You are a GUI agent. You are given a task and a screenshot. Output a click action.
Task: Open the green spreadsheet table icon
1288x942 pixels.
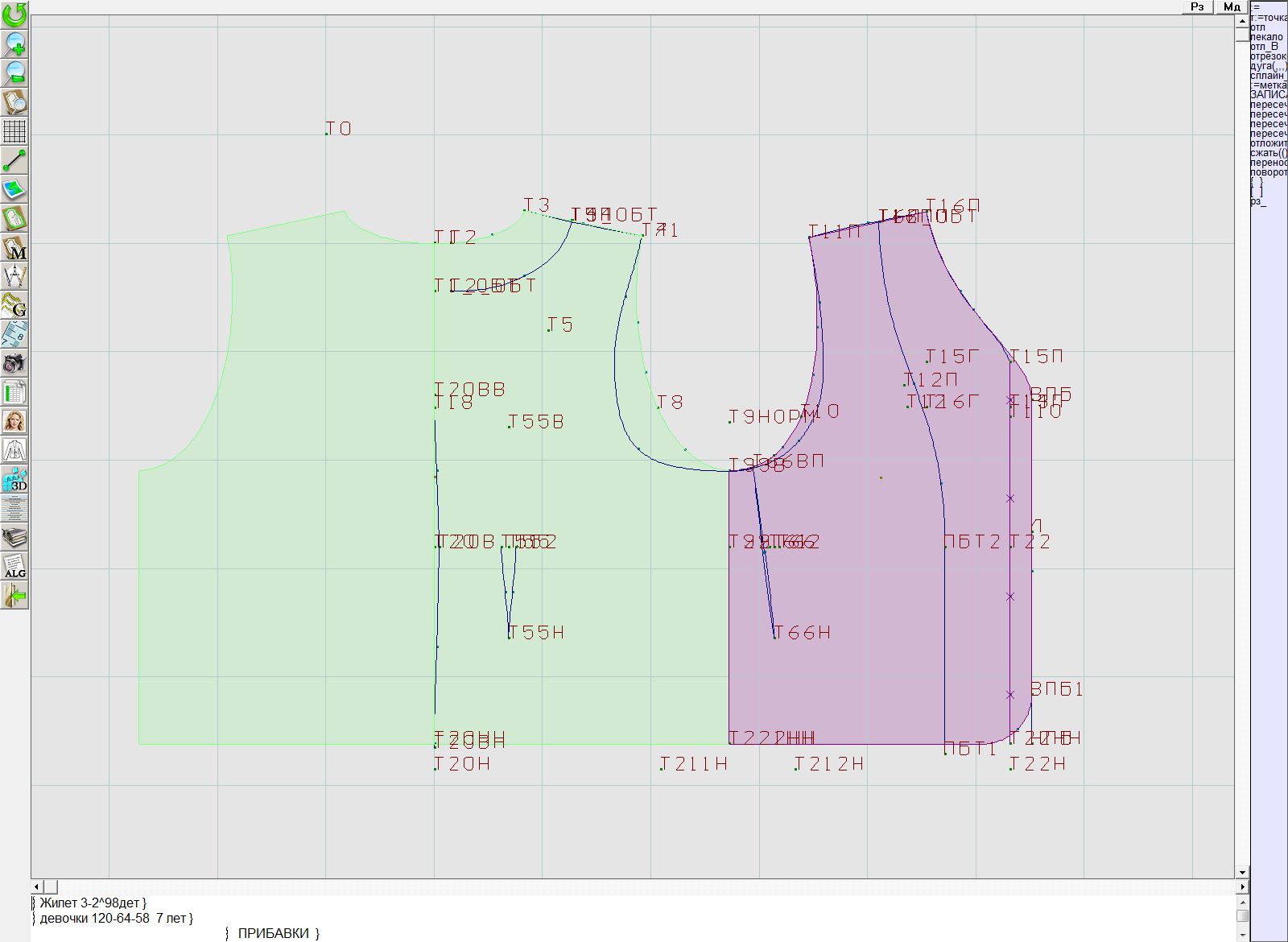pyautogui.click(x=14, y=392)
